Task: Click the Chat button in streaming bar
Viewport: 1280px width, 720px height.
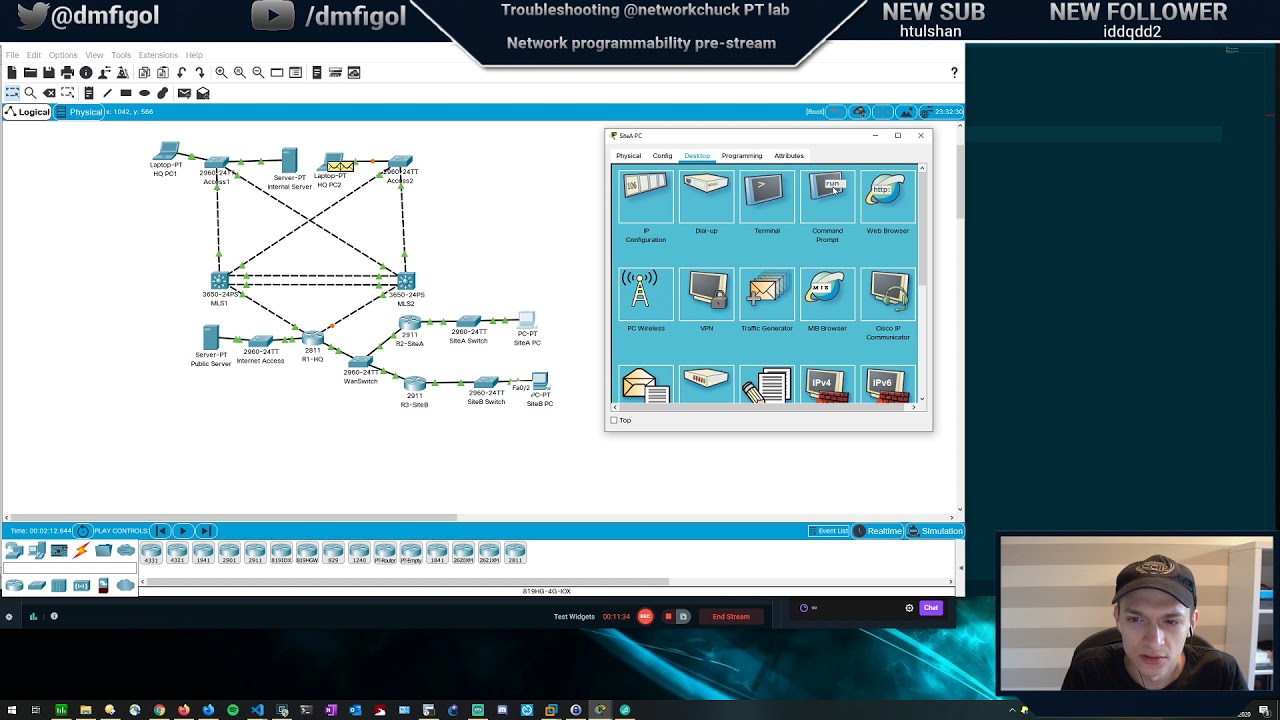Action: (931, 608)
